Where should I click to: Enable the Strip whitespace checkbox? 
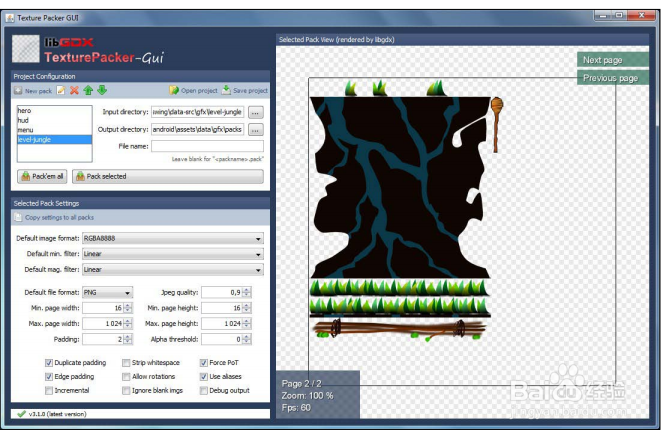point(126,363)
